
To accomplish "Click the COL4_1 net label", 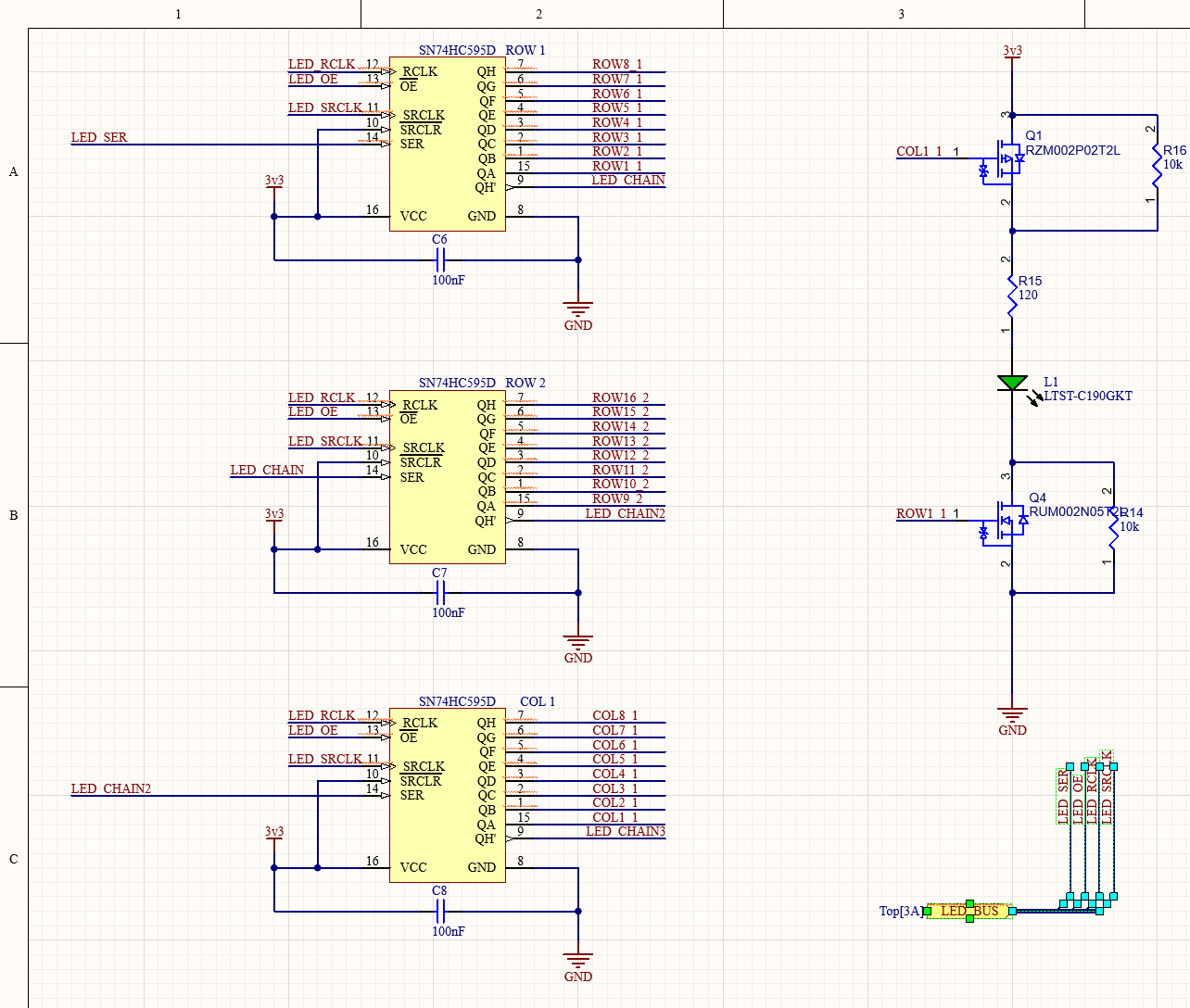I will pyautogui.click(x=615, y=774).
